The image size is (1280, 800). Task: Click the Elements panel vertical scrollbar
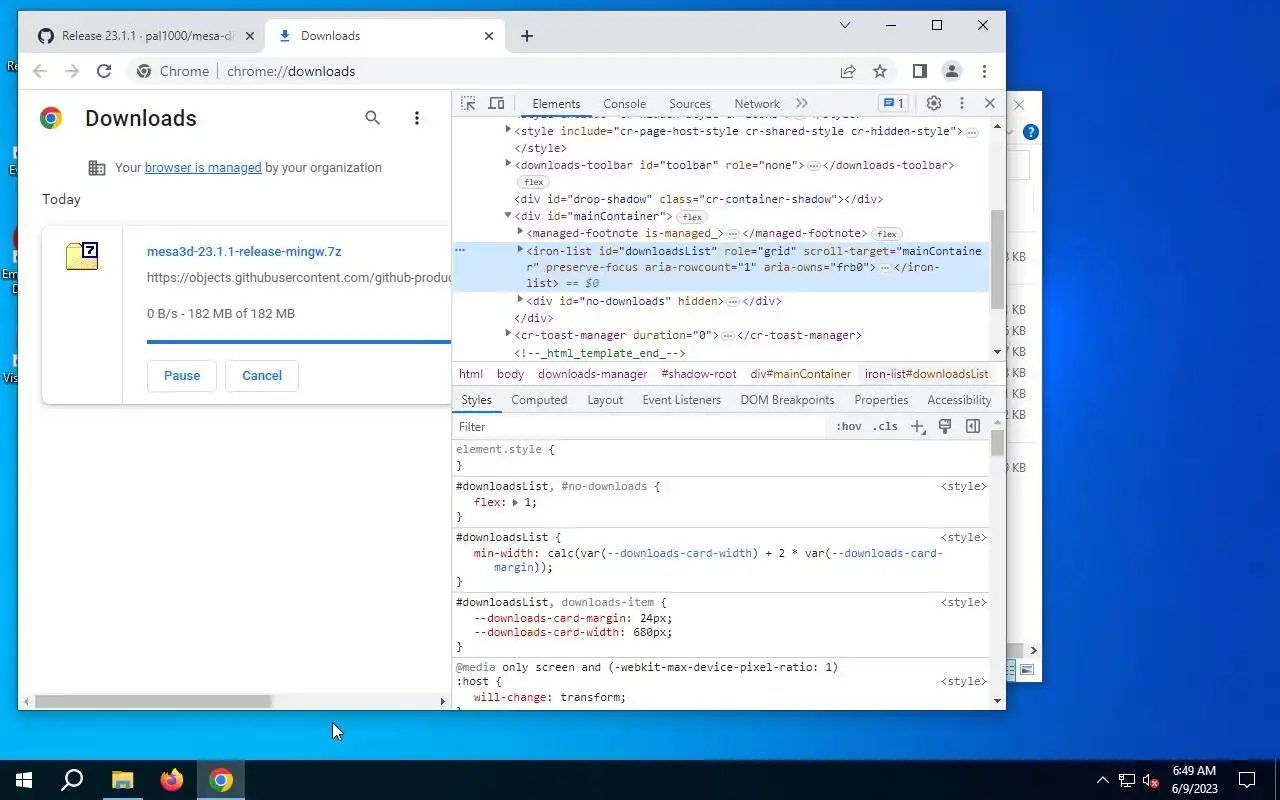[x=997, y=260]
